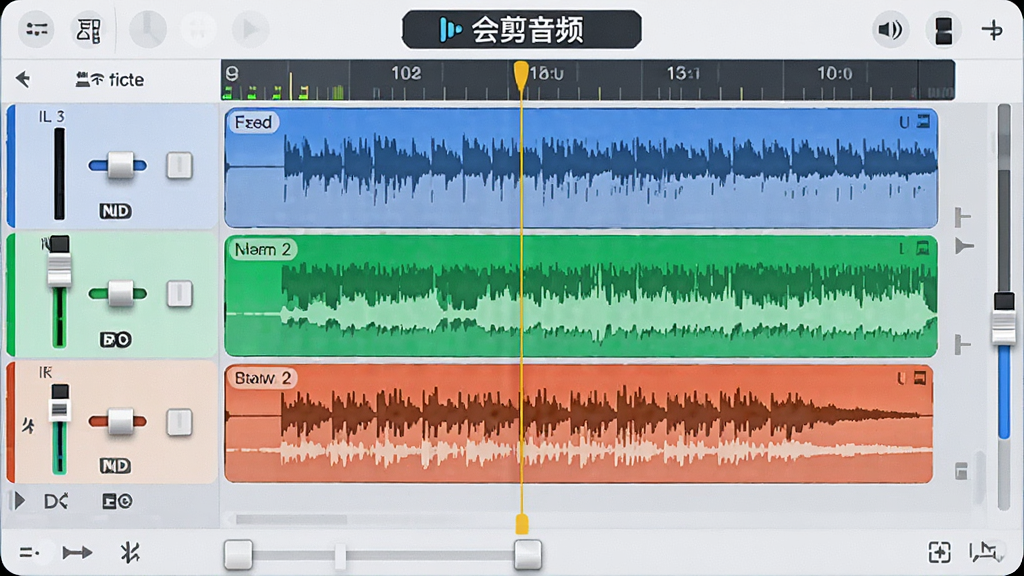
Task: Click the instrument icon on the orange track
Action: pyautogui.click(x=28, y=426)
